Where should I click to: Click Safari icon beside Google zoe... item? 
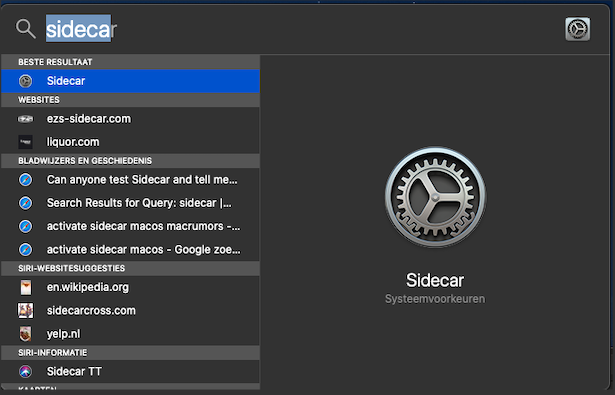[25, 249]
